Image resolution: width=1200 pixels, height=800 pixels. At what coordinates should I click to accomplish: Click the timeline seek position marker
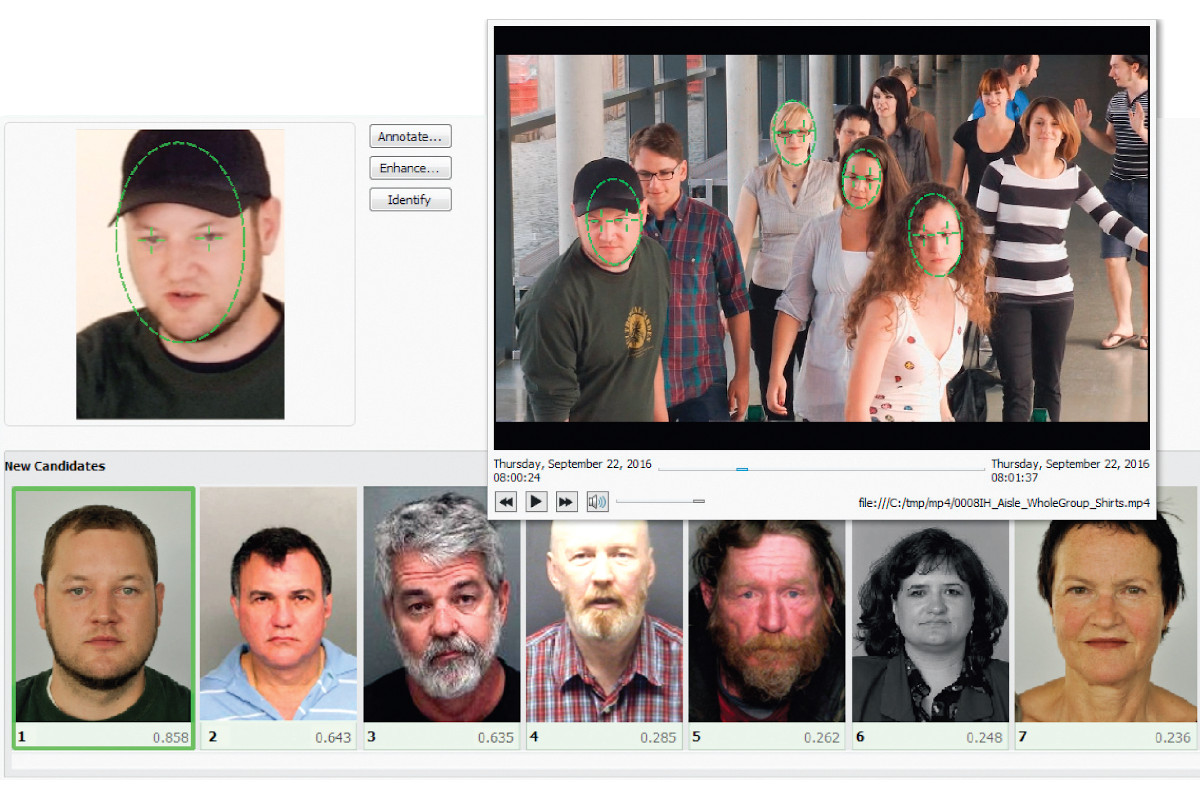point(741,466)
